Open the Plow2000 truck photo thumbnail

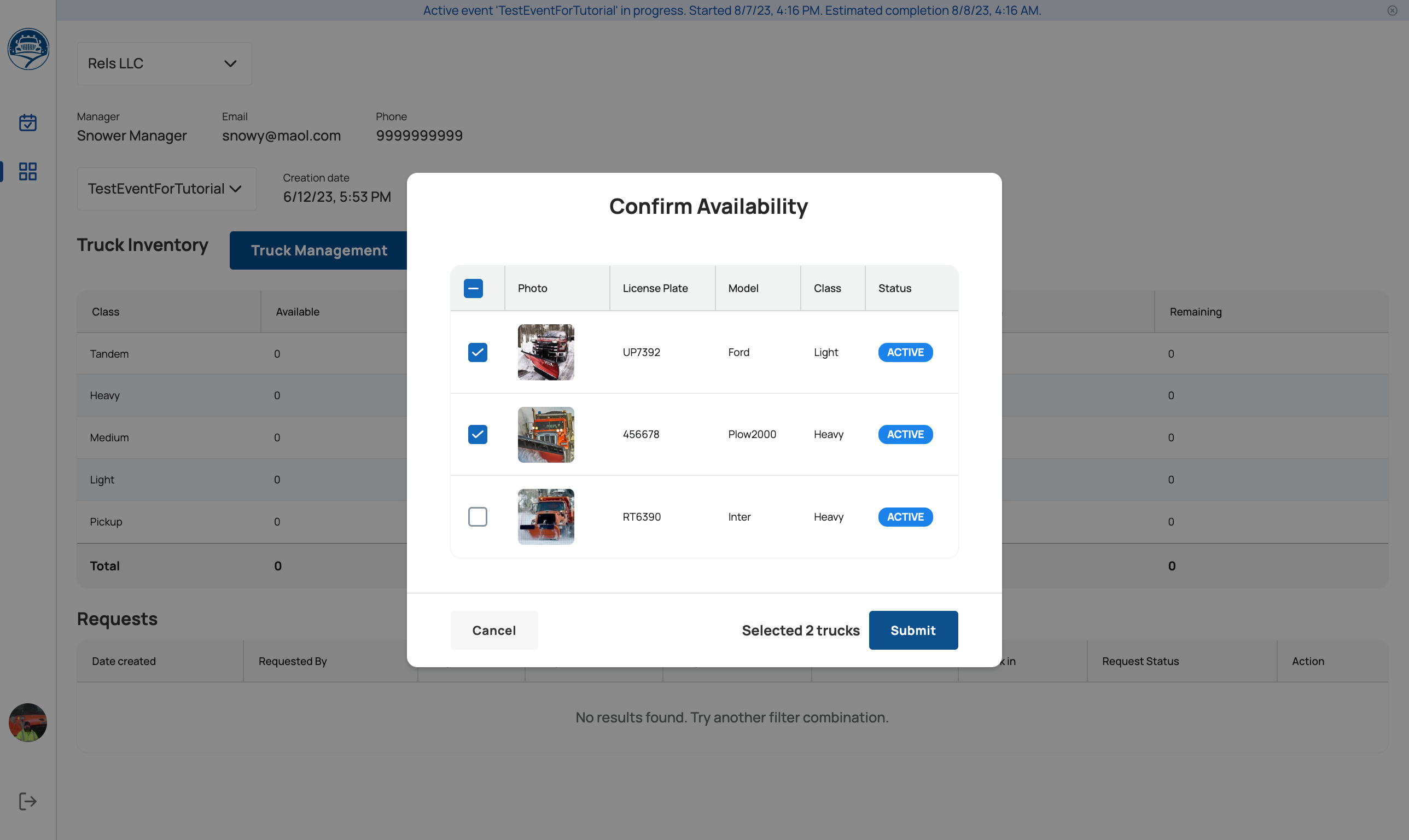pos(546,434)
